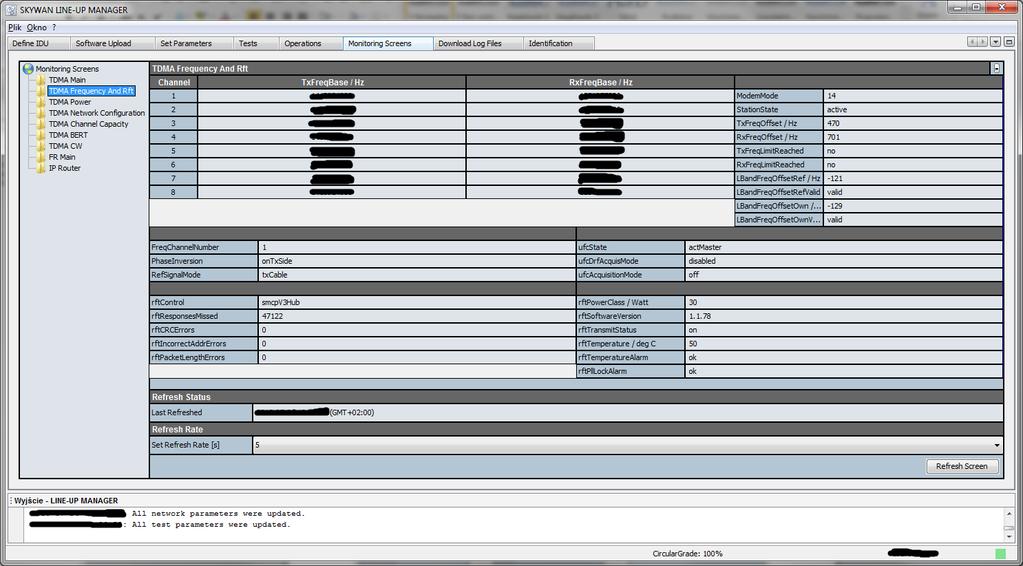This screenshot has width=1023, height=566.
Task: Click the Wyjście - LINE-UP MANAGER panel title
Action: pyautogui.click(x=66, y=501)
